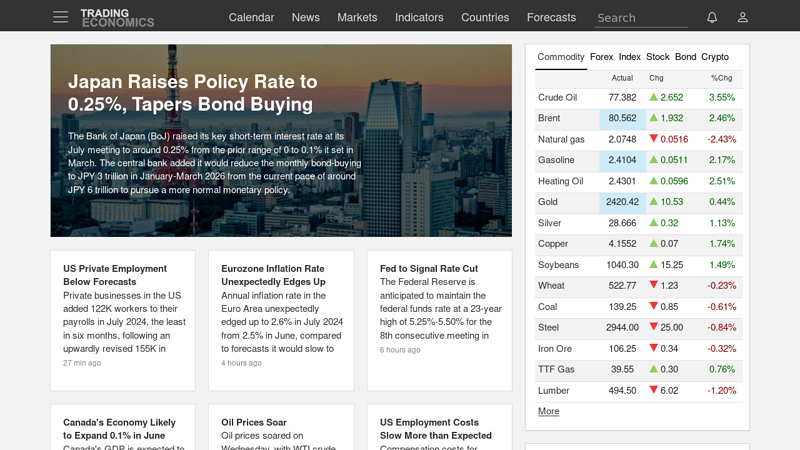Click Brent actual value 80.562
The image size is (800, 450).
622,118
